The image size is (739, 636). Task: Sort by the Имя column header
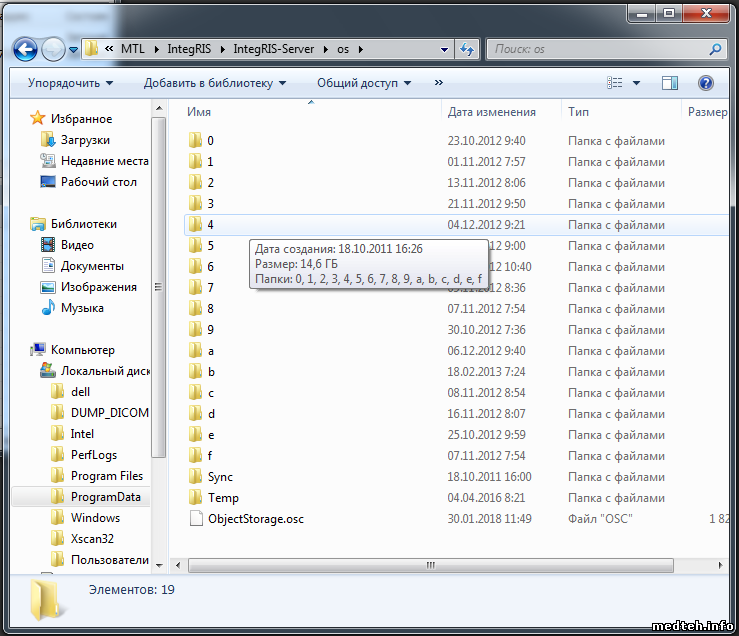click(199, 112)
